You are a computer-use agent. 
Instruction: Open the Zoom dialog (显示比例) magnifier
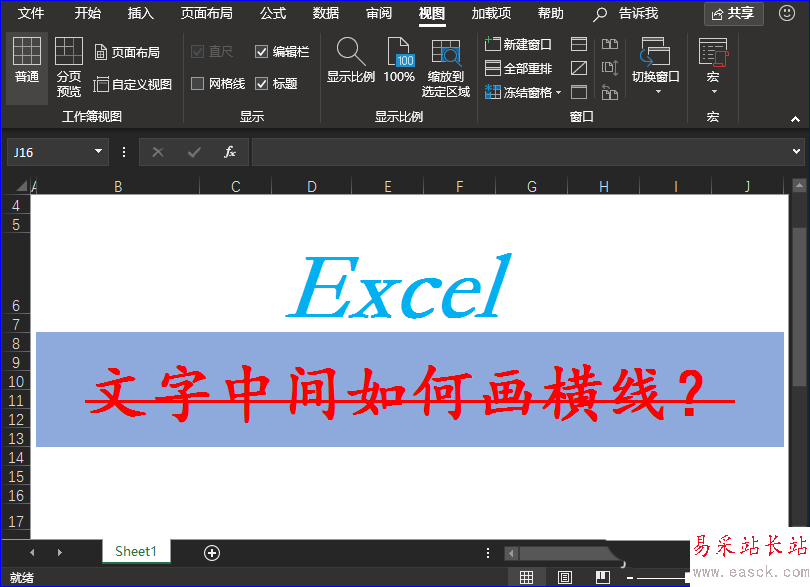tap(351, 60)
